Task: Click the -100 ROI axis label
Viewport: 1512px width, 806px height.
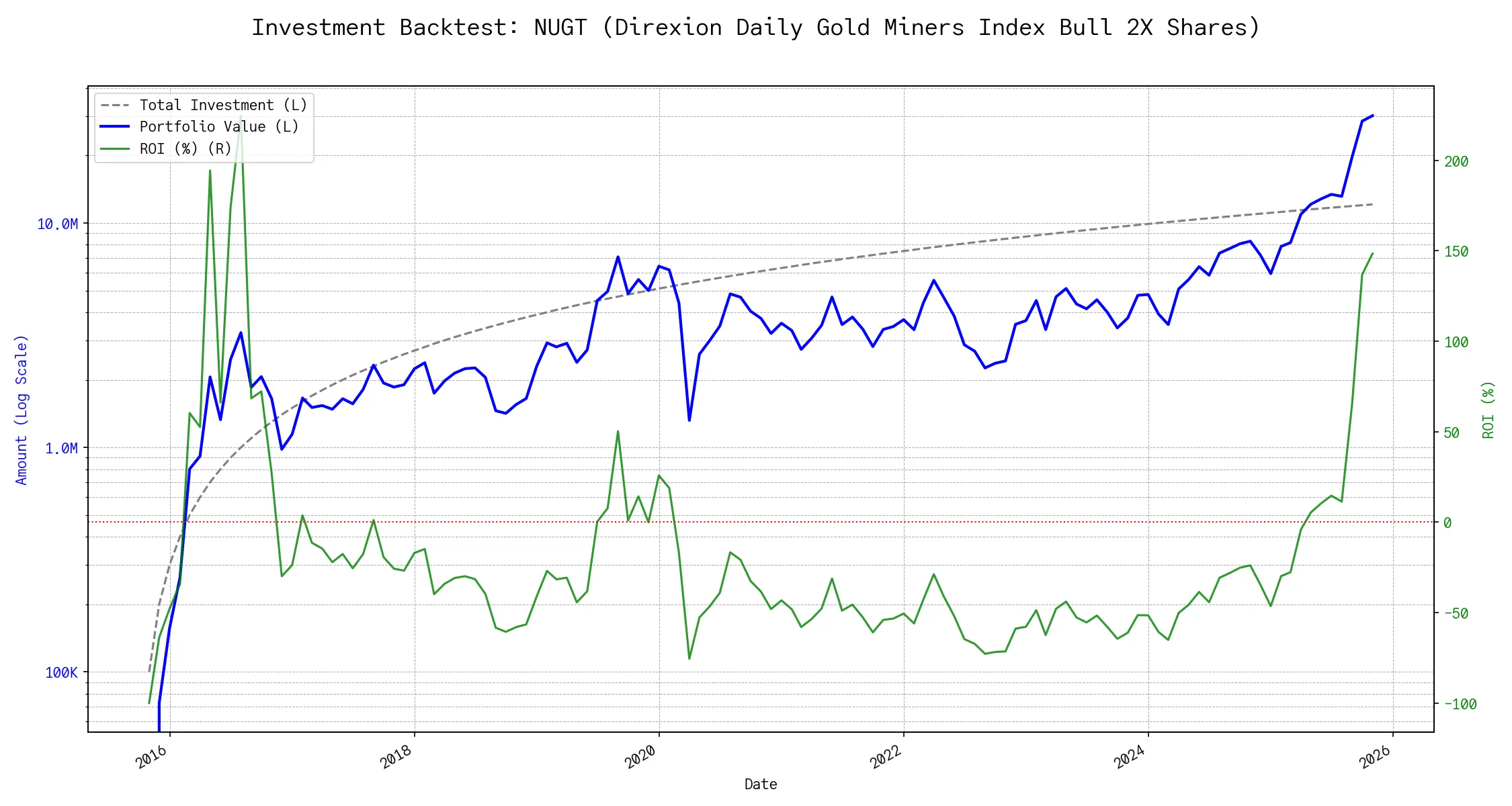Action: (1460, 705)
